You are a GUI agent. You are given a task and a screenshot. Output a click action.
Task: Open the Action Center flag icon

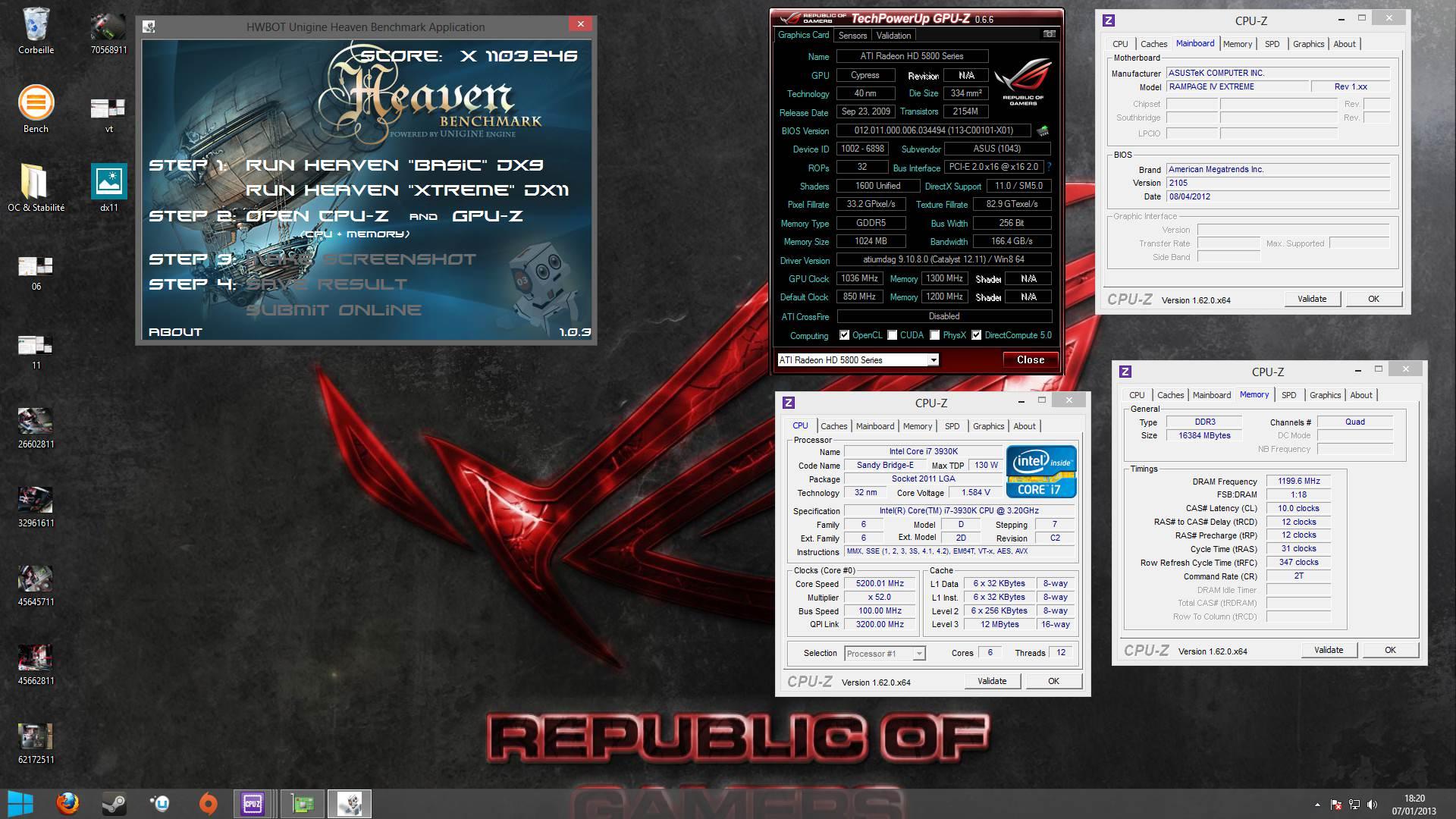point(1335,805)
